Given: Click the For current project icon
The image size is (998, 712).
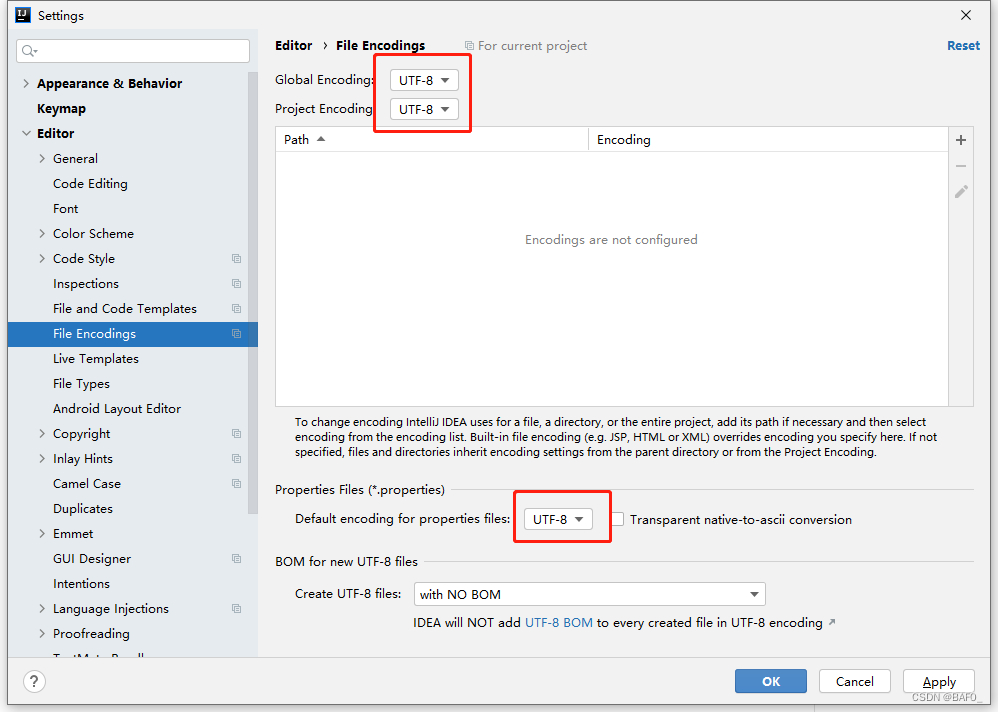Looking at the screenshot, I should [x=469, y=46].
